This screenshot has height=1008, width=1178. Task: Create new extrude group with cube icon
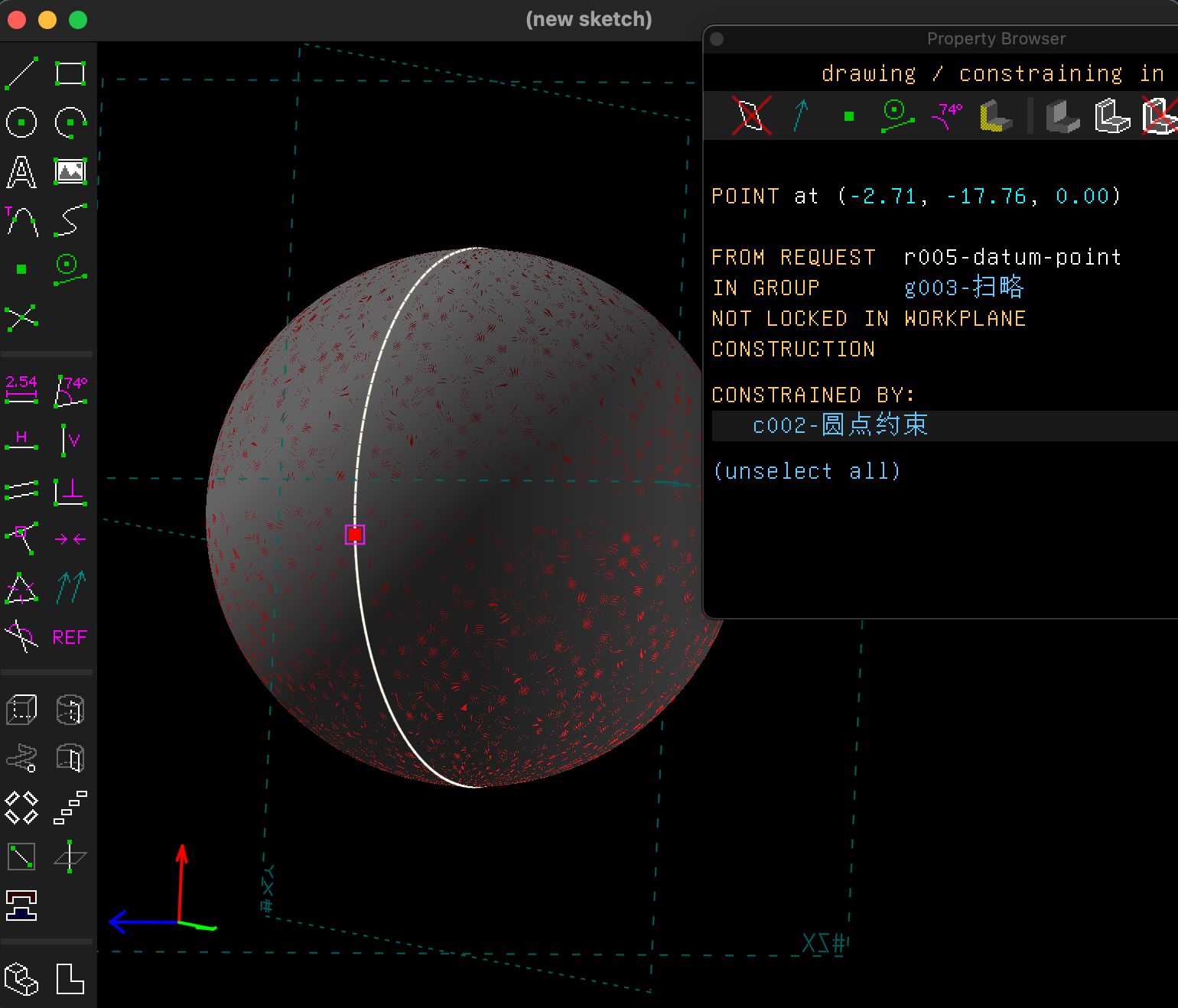(x=21, y=710)
